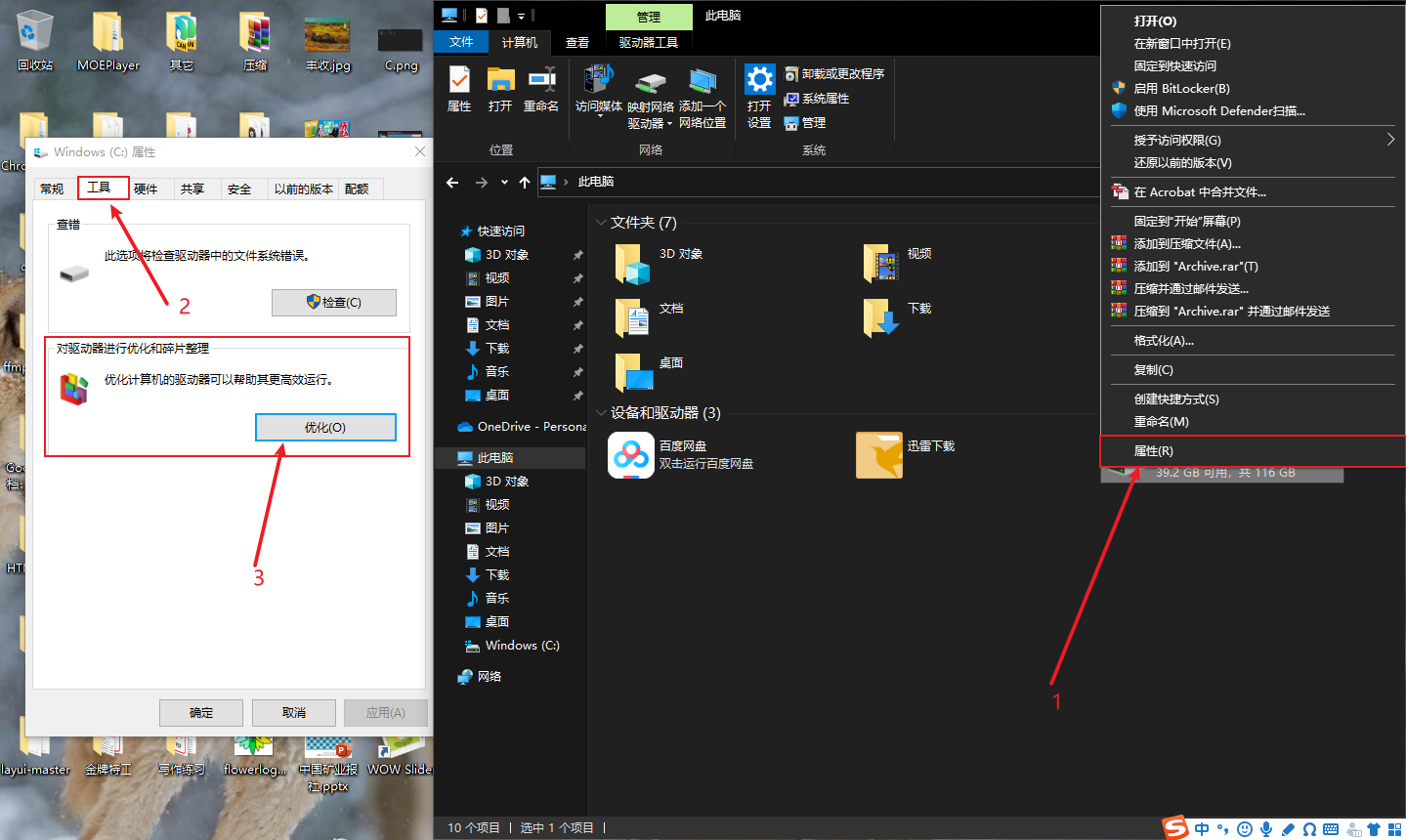Expand 授予访问权限(G) submenu
The height and width of the screenshot is (840, 1406).
1253,140
